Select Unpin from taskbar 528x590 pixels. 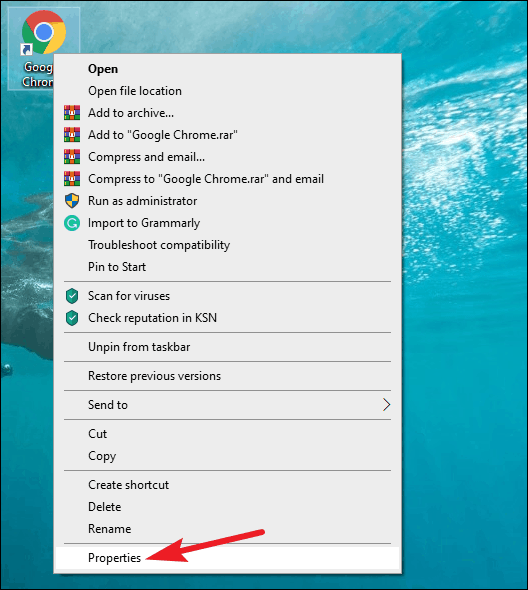(227, 347)
